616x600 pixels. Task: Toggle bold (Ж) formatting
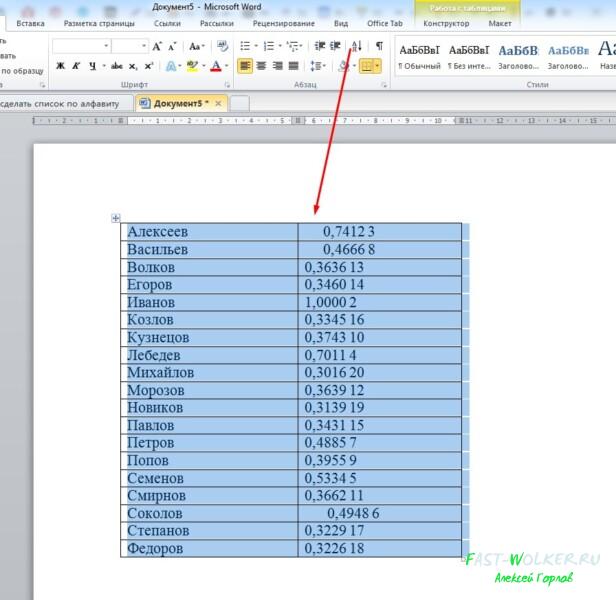[60, 66]
